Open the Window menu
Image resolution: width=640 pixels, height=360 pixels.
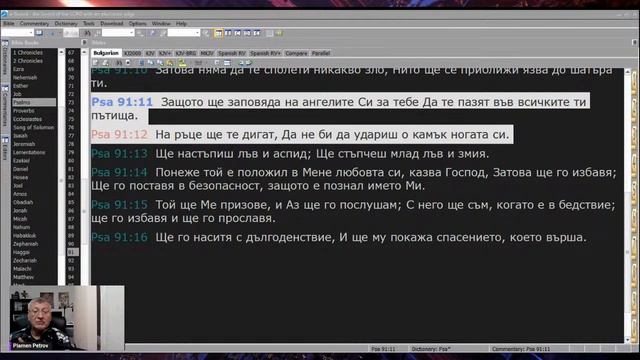pyautogui.click(x=161, y=24)
